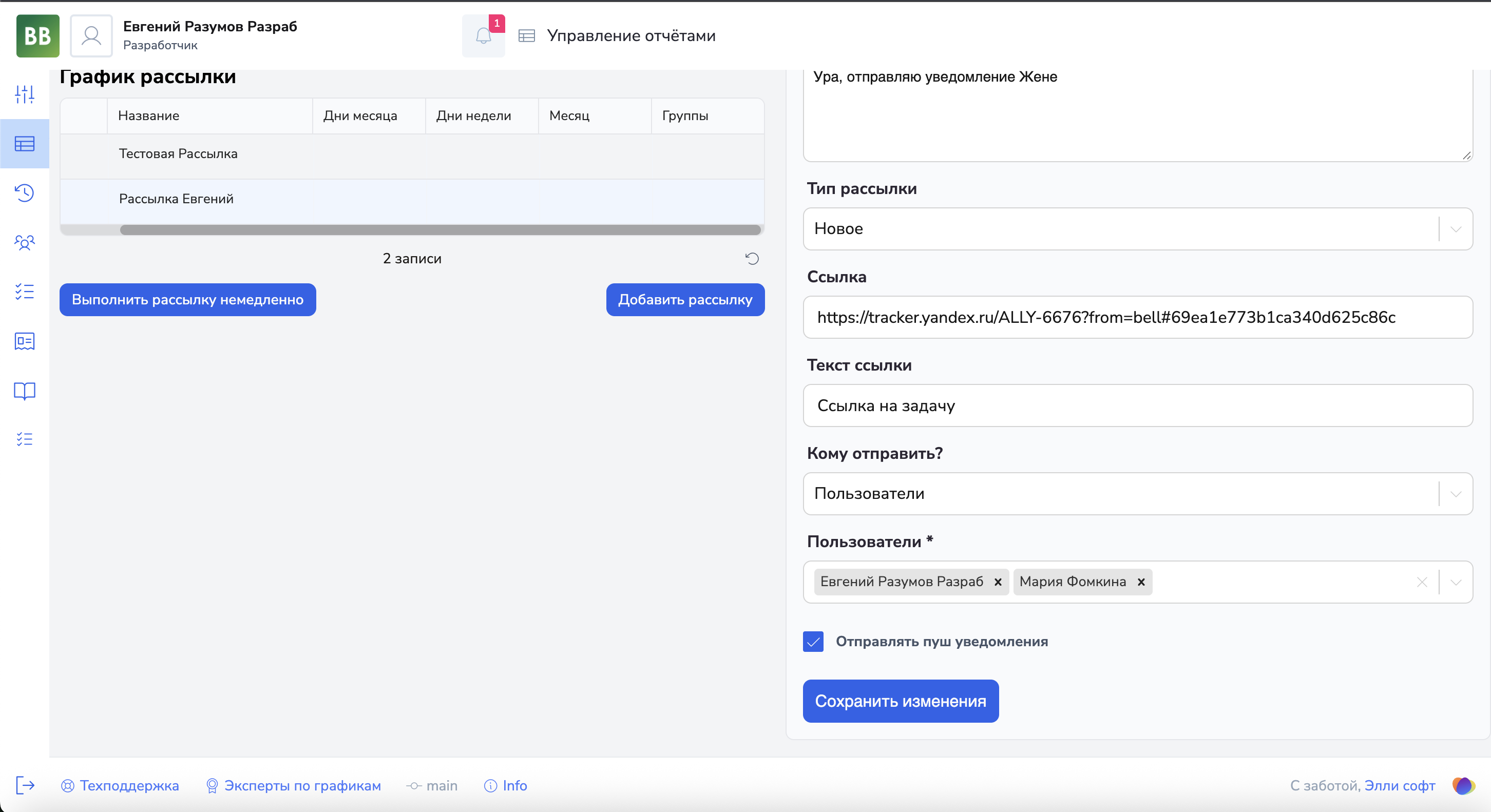Image resolution: width=1491 pixels, height=812 pixels.
Task: Click the news card sidebar icon
Action: click(x=24, y=341)
